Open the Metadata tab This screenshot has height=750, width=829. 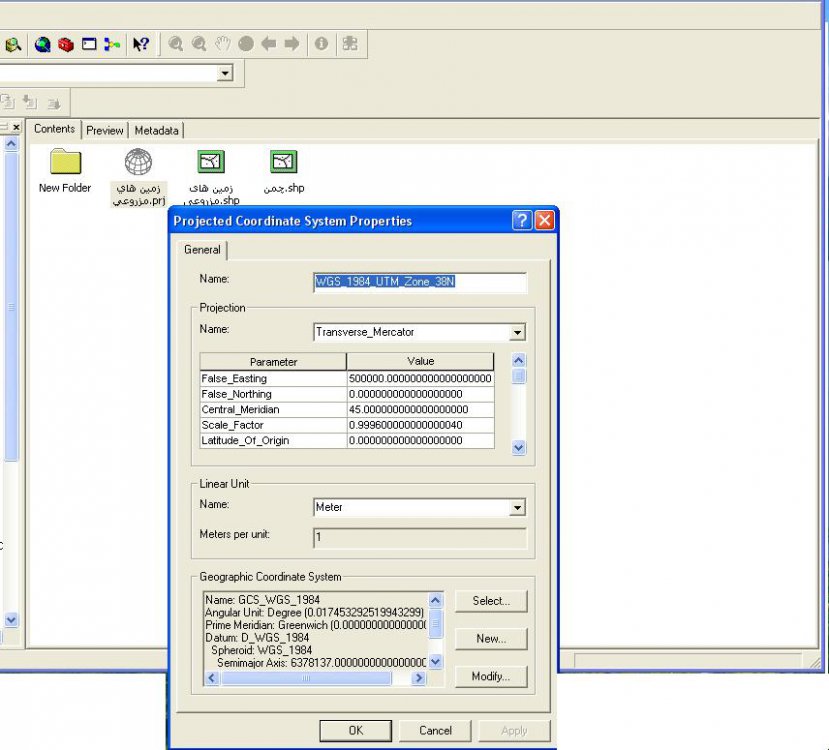[156, 130]
